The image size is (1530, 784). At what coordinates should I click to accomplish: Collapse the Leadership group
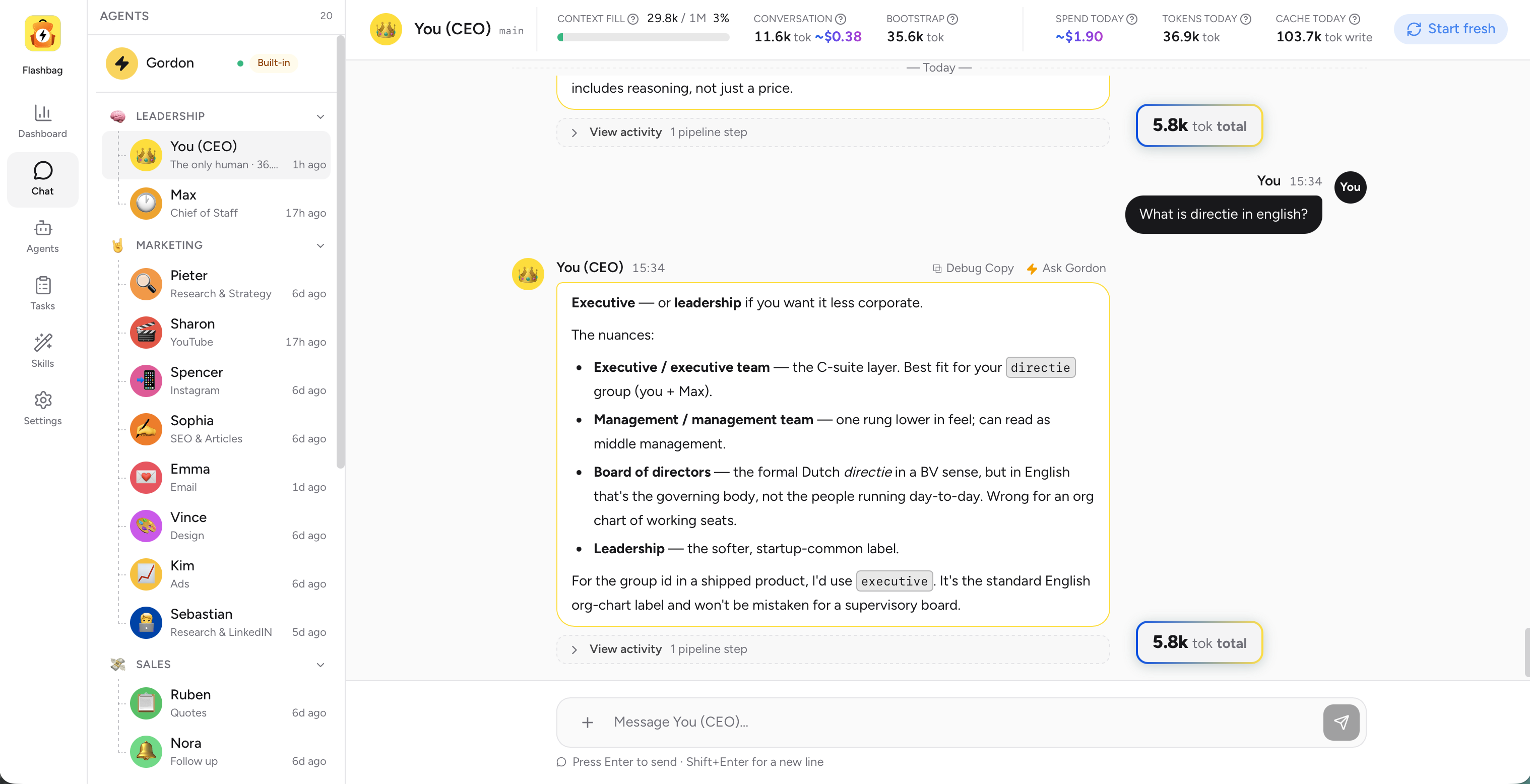(x=320, y=116)
